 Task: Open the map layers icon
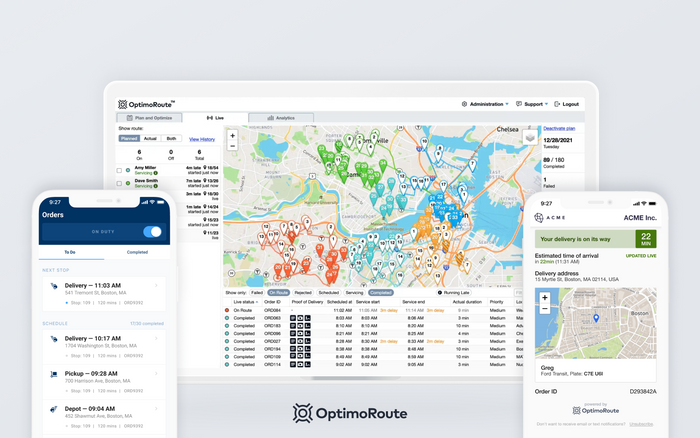530,137
